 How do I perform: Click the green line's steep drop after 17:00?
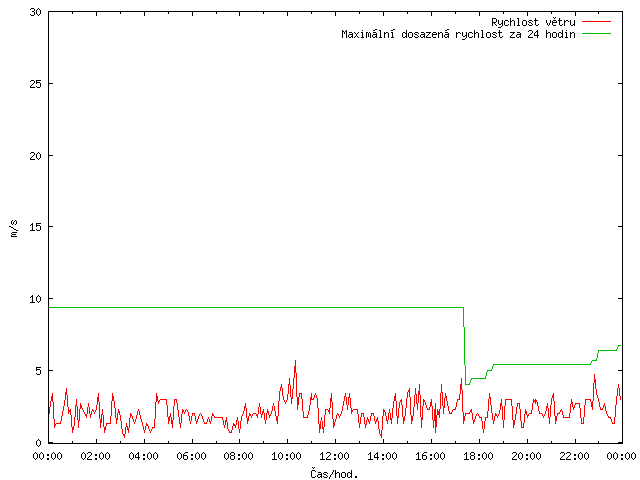point(464,347)
